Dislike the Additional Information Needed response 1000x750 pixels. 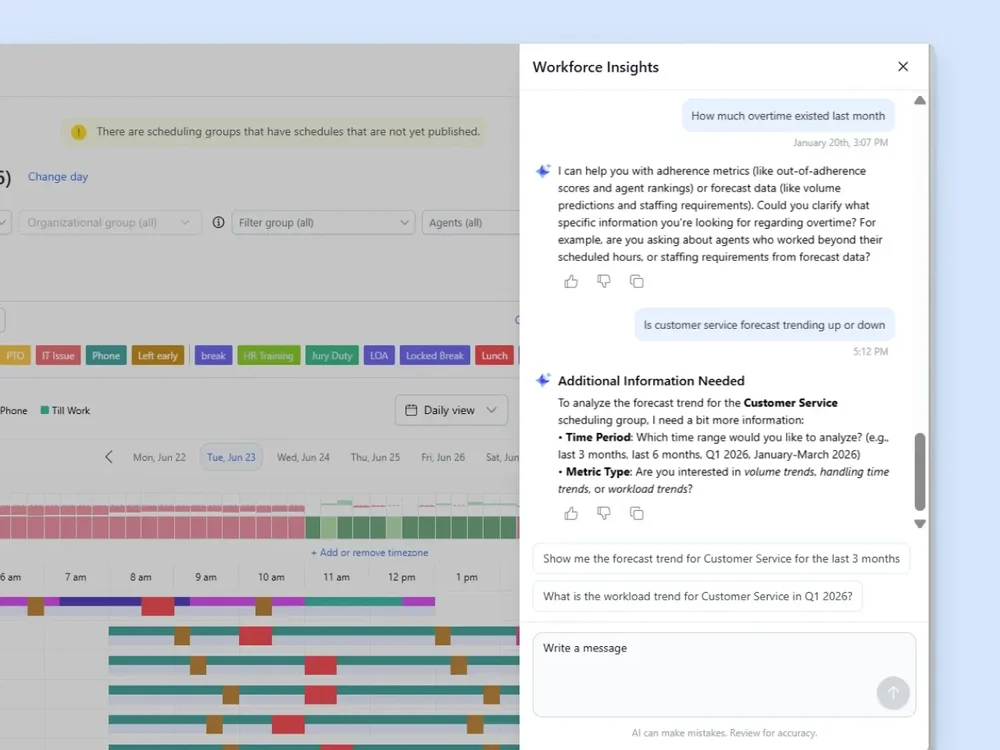[x=603, y=513]
